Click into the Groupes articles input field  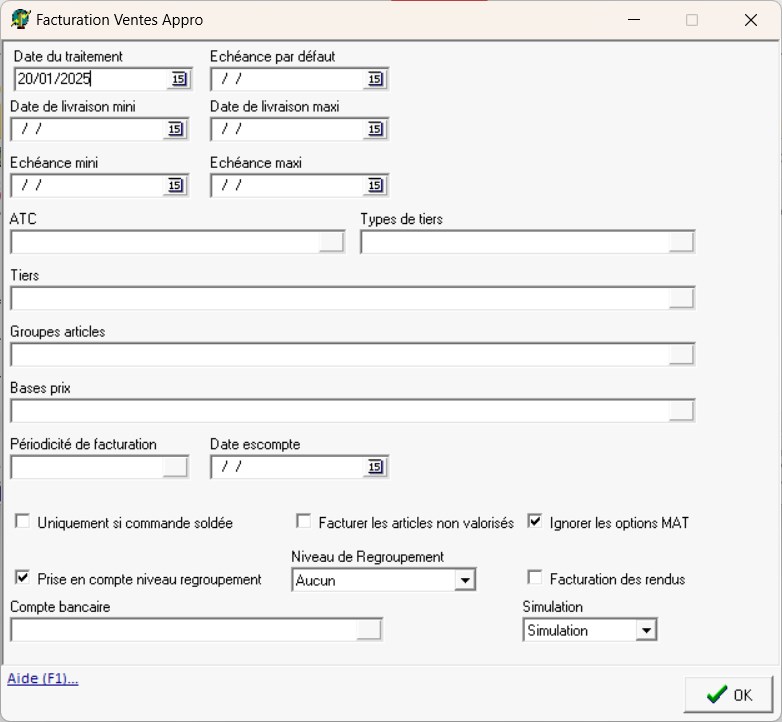pyautogui.click(x=338, y=354)
